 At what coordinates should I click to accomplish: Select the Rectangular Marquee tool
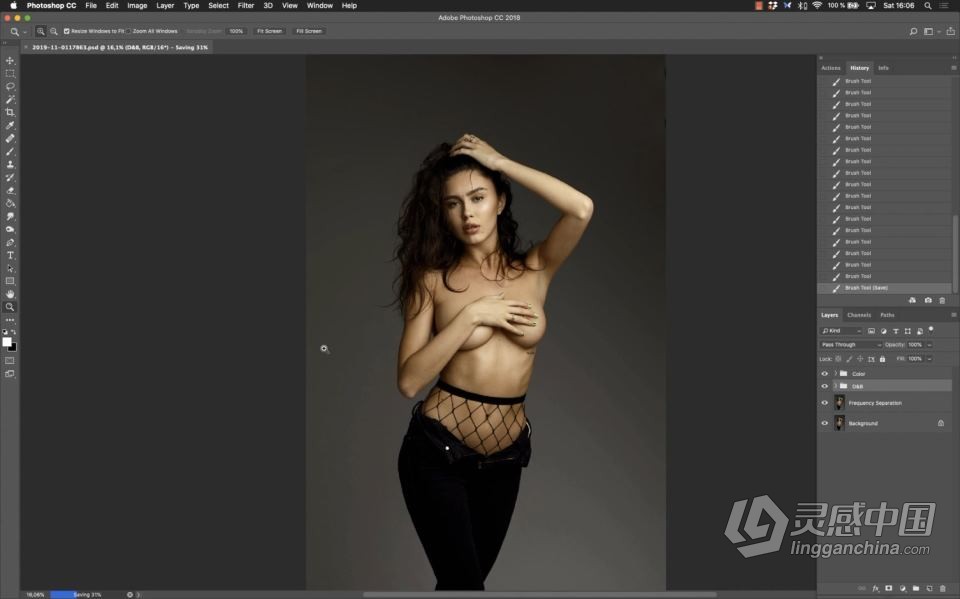[x=10, y=73]
